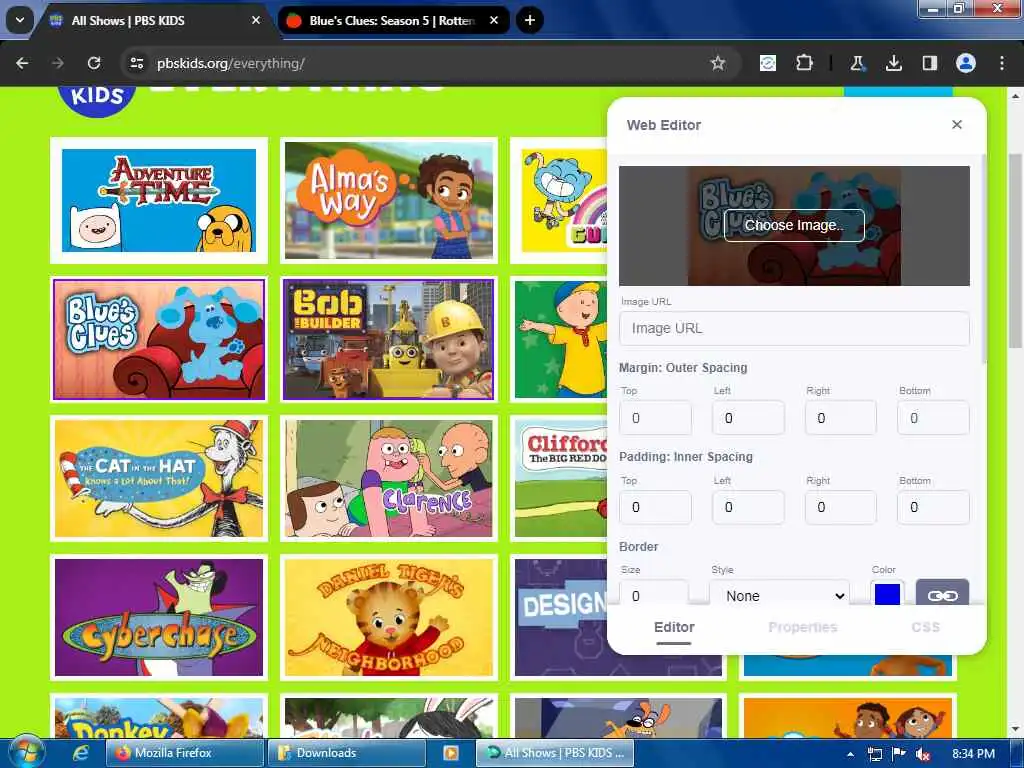Open a new tab with the plus button

click(530, 20)
